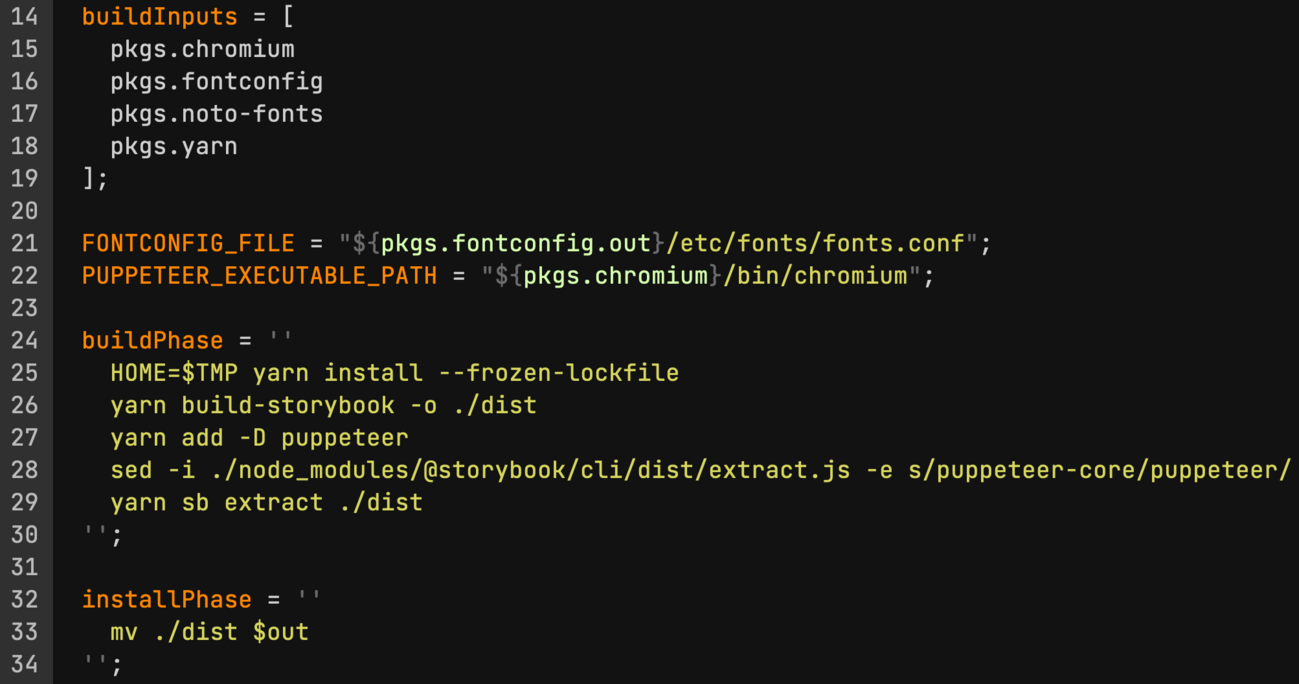
Task: Click the pkgs.fontconfig.out interpolation expression
Action: click(x=516, y=243)
